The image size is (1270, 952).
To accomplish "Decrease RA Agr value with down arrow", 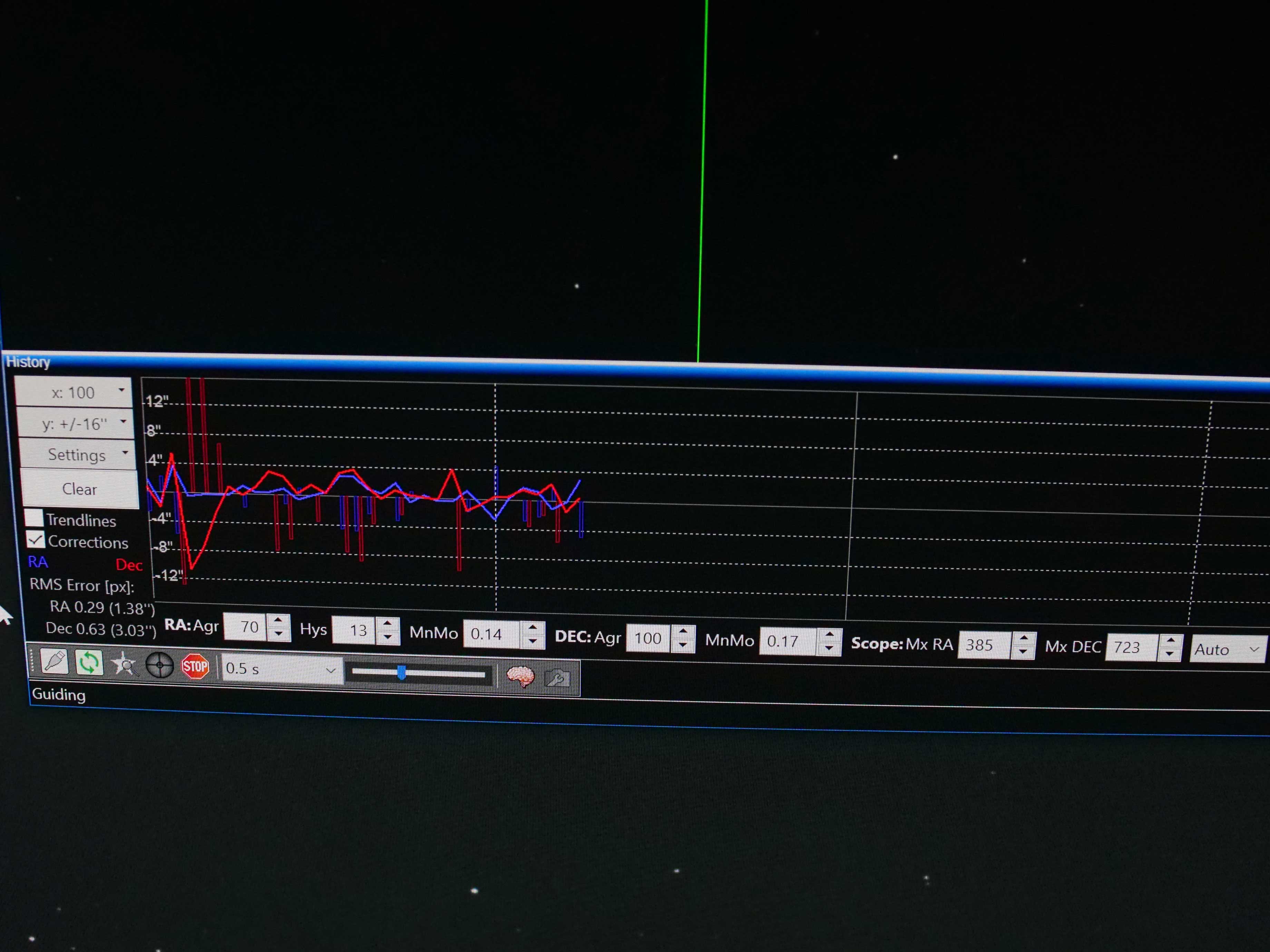I will point(279,634).
